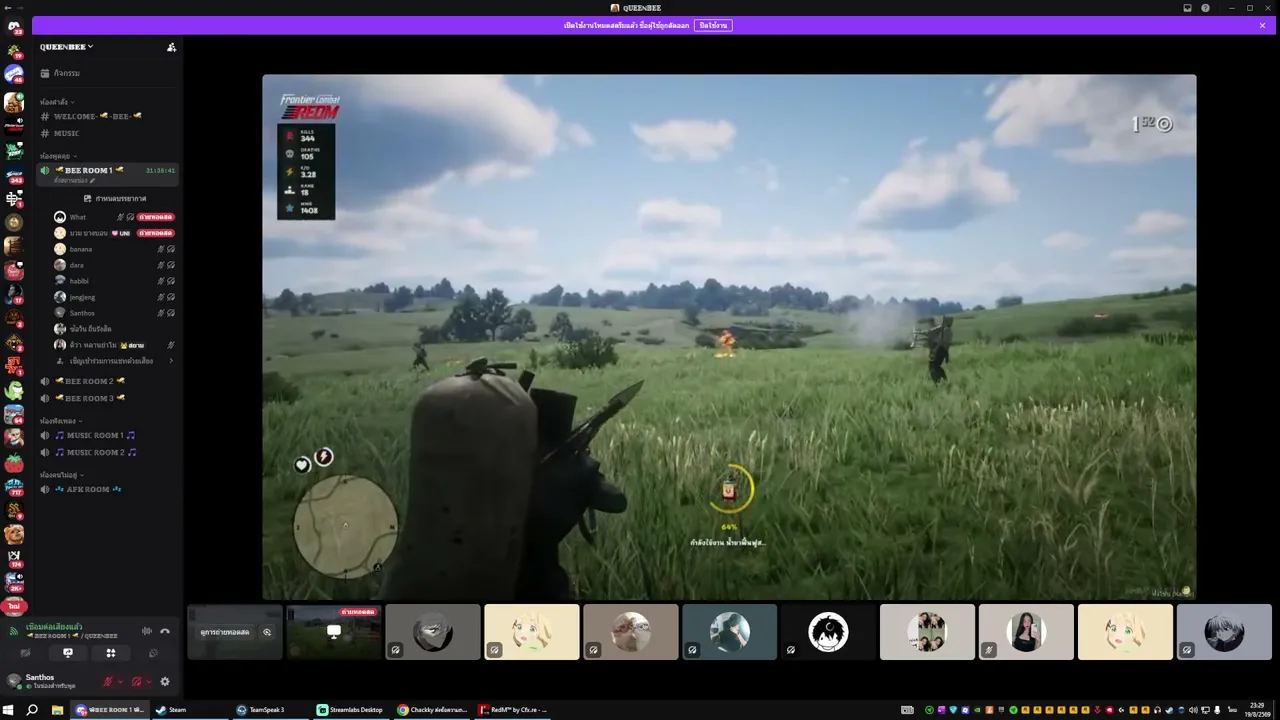
Task: Join the AFK ROOM voice channel
Action: pyautogui.click(x=108, y=489)
